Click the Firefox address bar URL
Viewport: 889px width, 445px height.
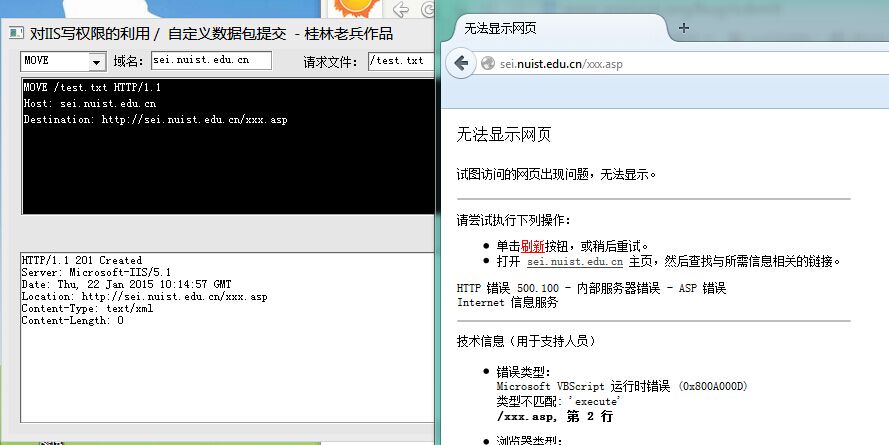coord(561,64)
